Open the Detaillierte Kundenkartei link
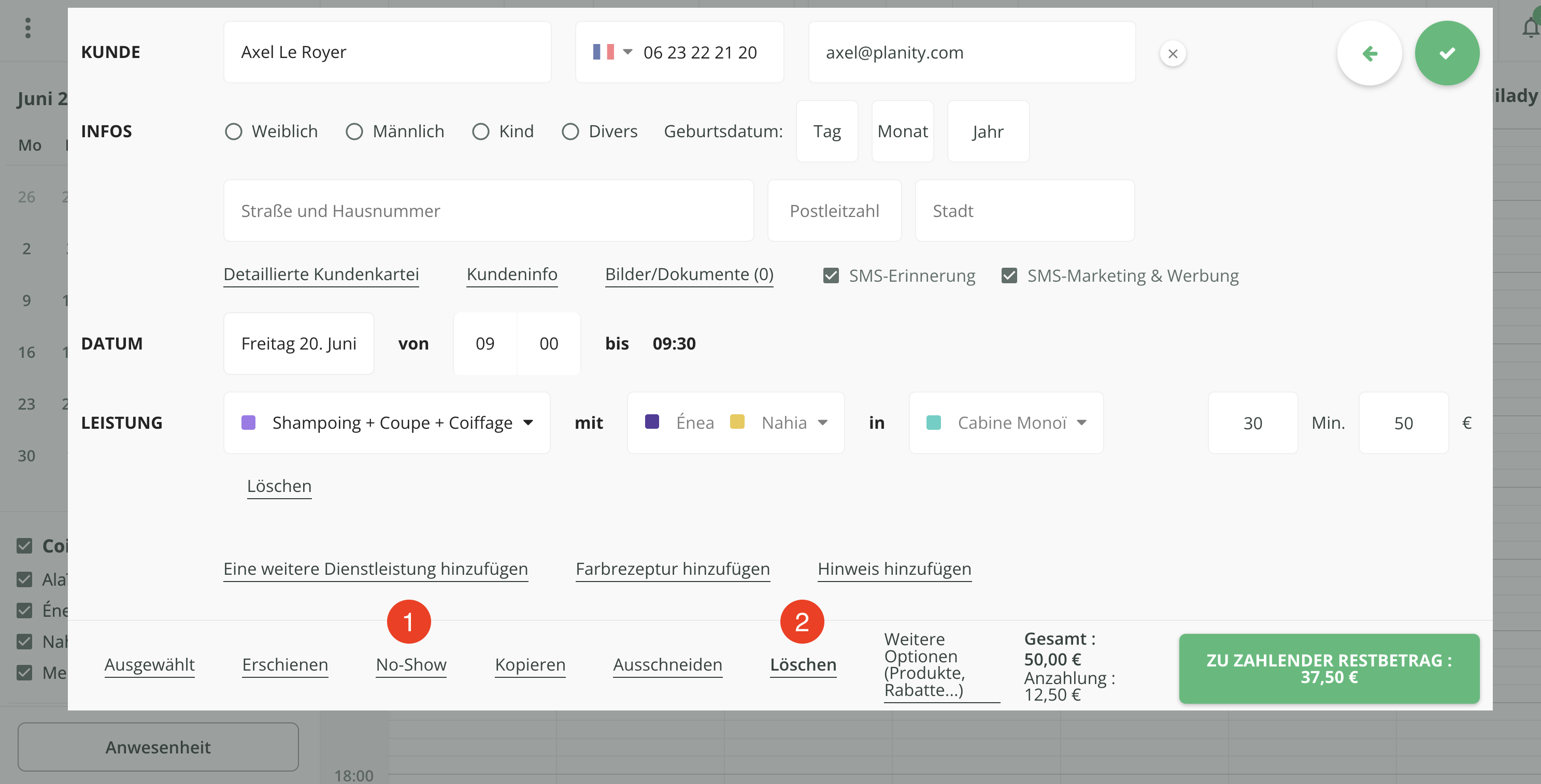 [x=321, y=274]
